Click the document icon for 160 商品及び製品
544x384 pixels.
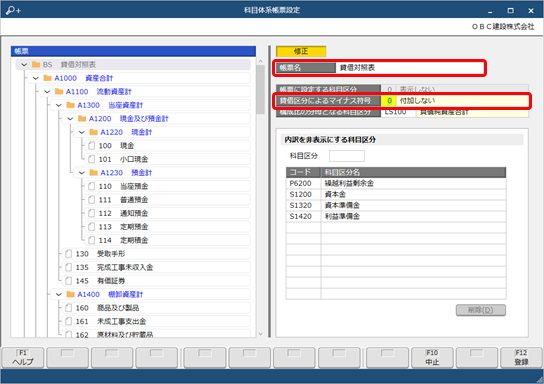[68, 308]
